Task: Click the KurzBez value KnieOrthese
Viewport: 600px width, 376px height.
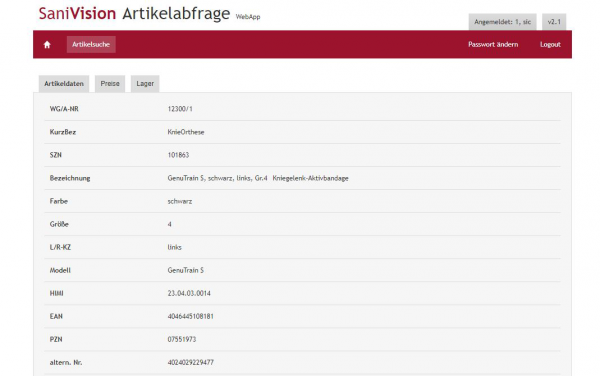Action: coord(186,132)
